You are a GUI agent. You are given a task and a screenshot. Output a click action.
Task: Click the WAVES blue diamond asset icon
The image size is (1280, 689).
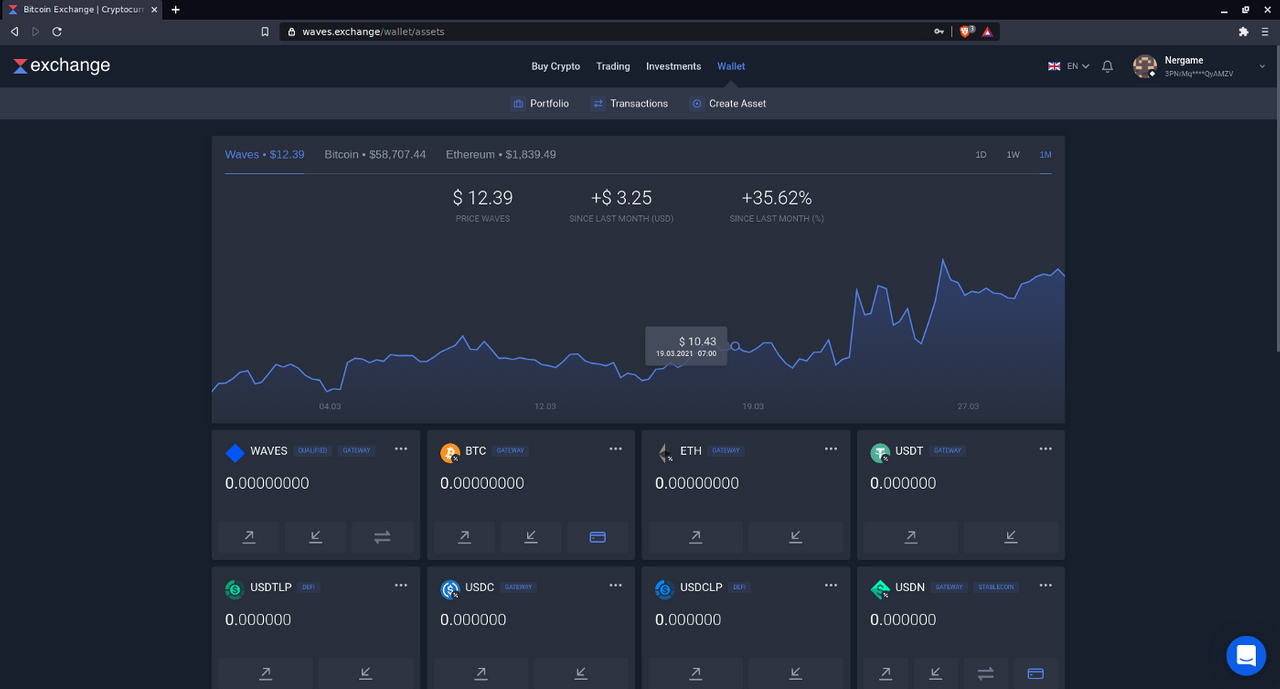235,453
